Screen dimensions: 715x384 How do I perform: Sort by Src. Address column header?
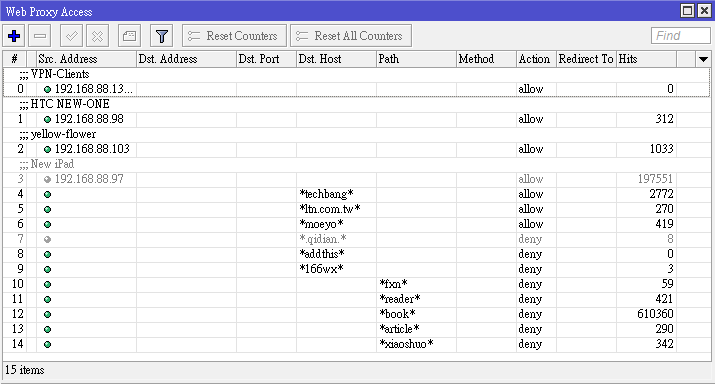86,59
